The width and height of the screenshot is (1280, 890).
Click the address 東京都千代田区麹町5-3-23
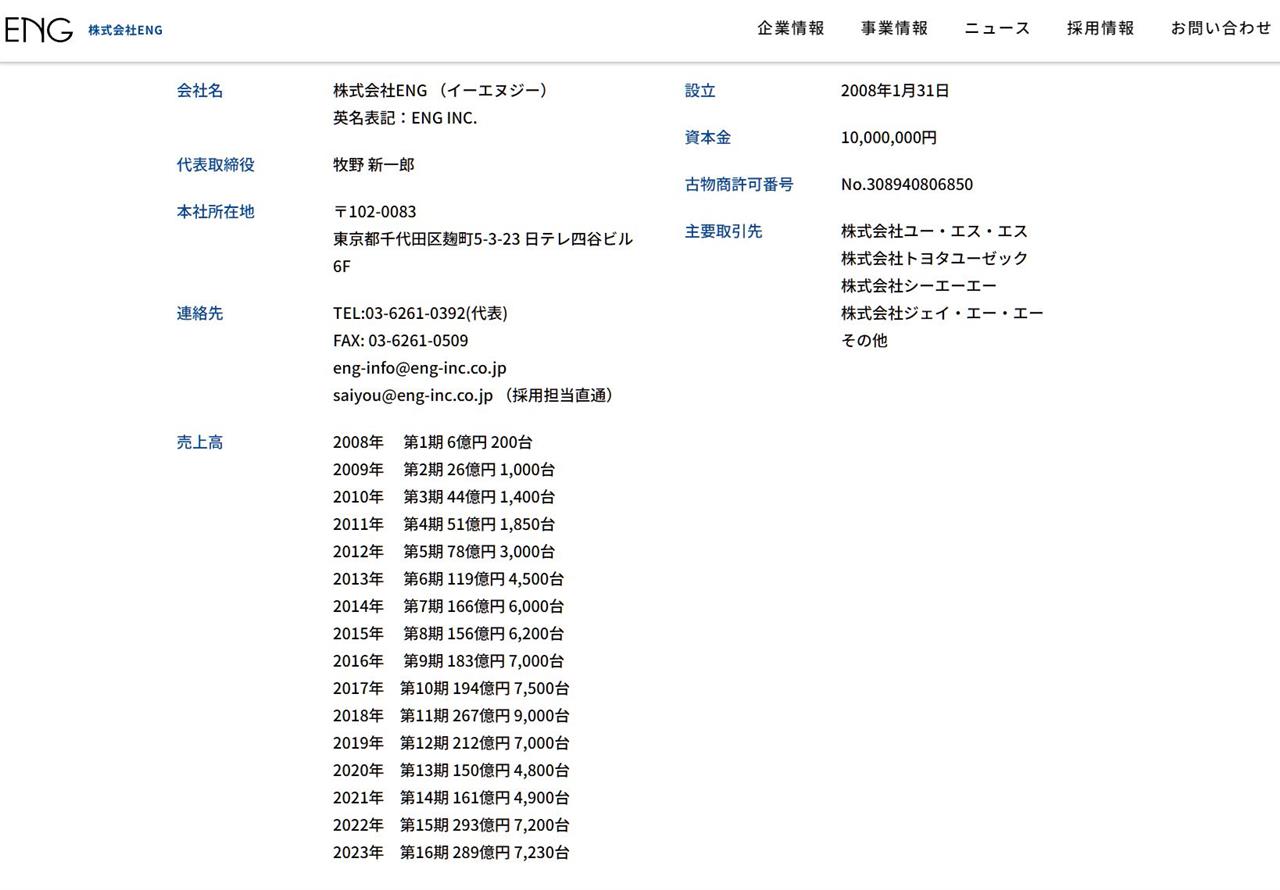pos(427,239)
